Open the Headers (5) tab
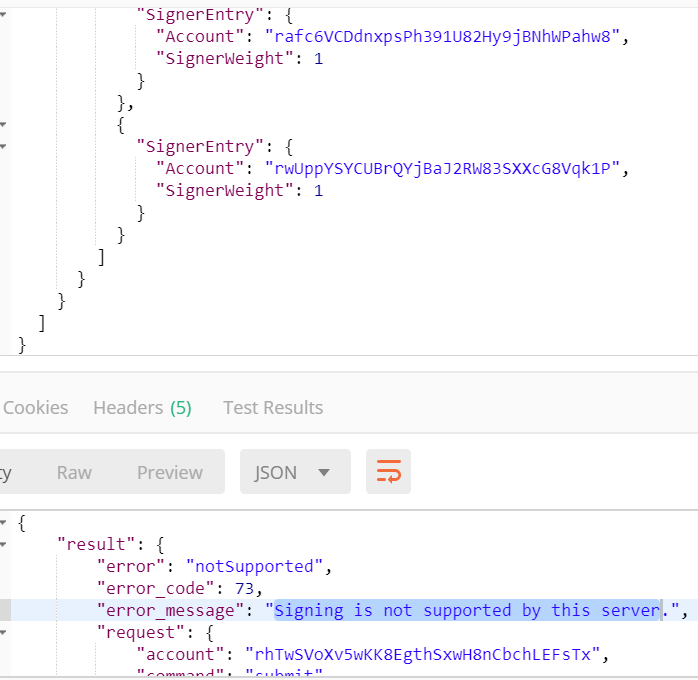The width and height of the screenshot is (698, 680). [142, 408]
